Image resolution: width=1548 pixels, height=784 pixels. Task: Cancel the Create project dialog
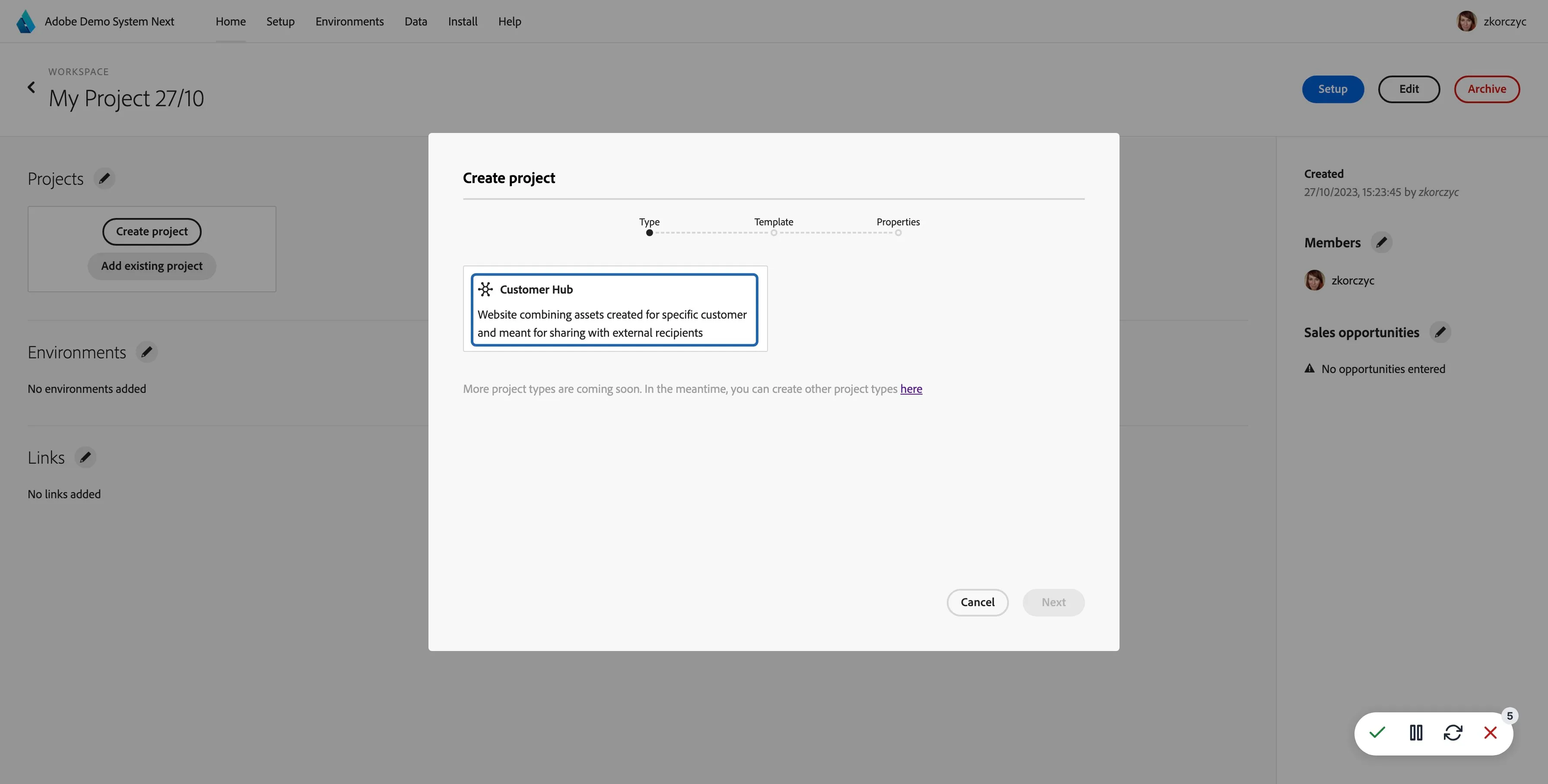click(x=977, y=603)
